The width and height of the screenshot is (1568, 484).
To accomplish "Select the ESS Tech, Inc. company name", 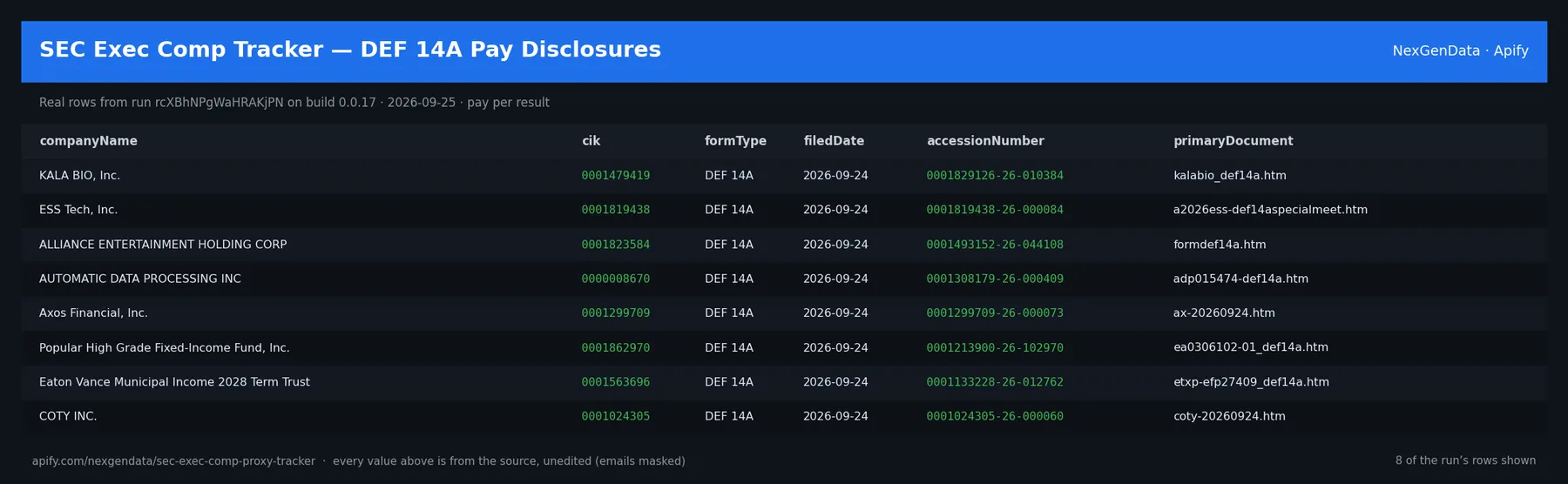I will [x=78, y=210].
